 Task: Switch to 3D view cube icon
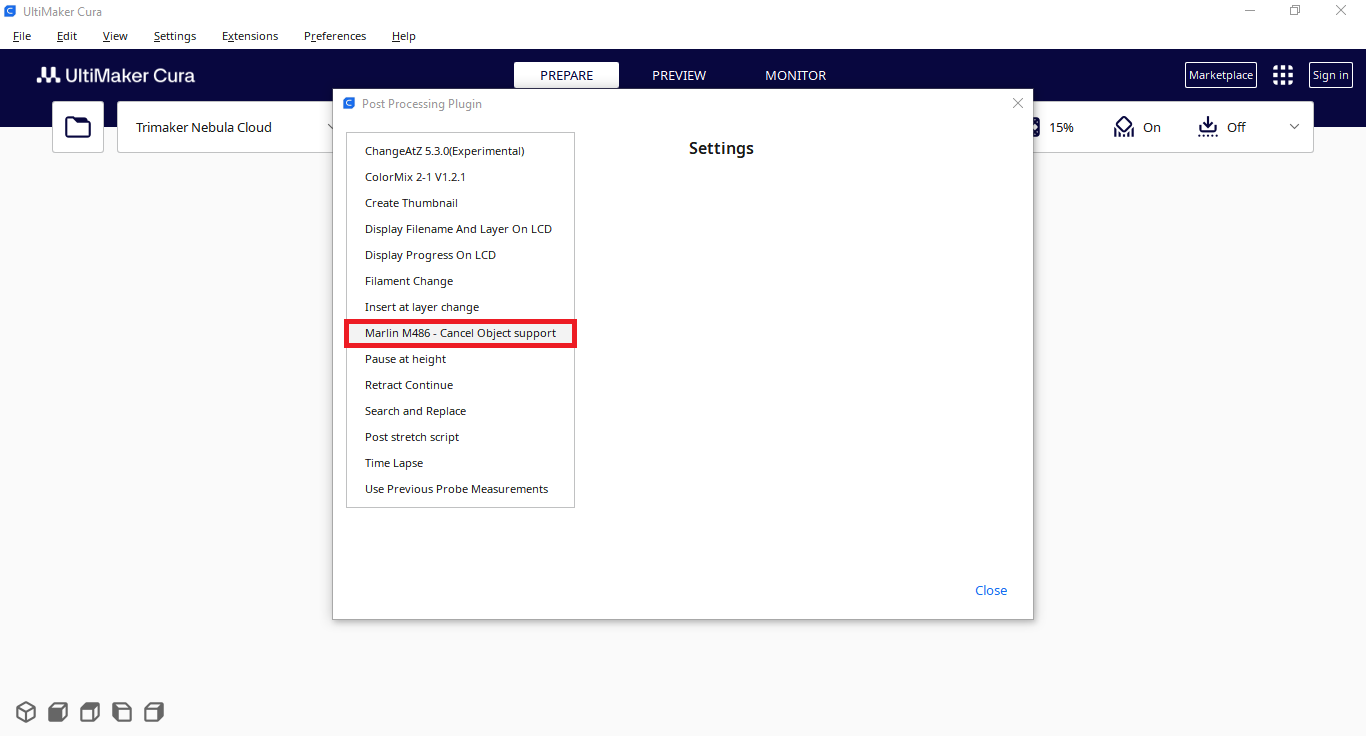(26, 712)
